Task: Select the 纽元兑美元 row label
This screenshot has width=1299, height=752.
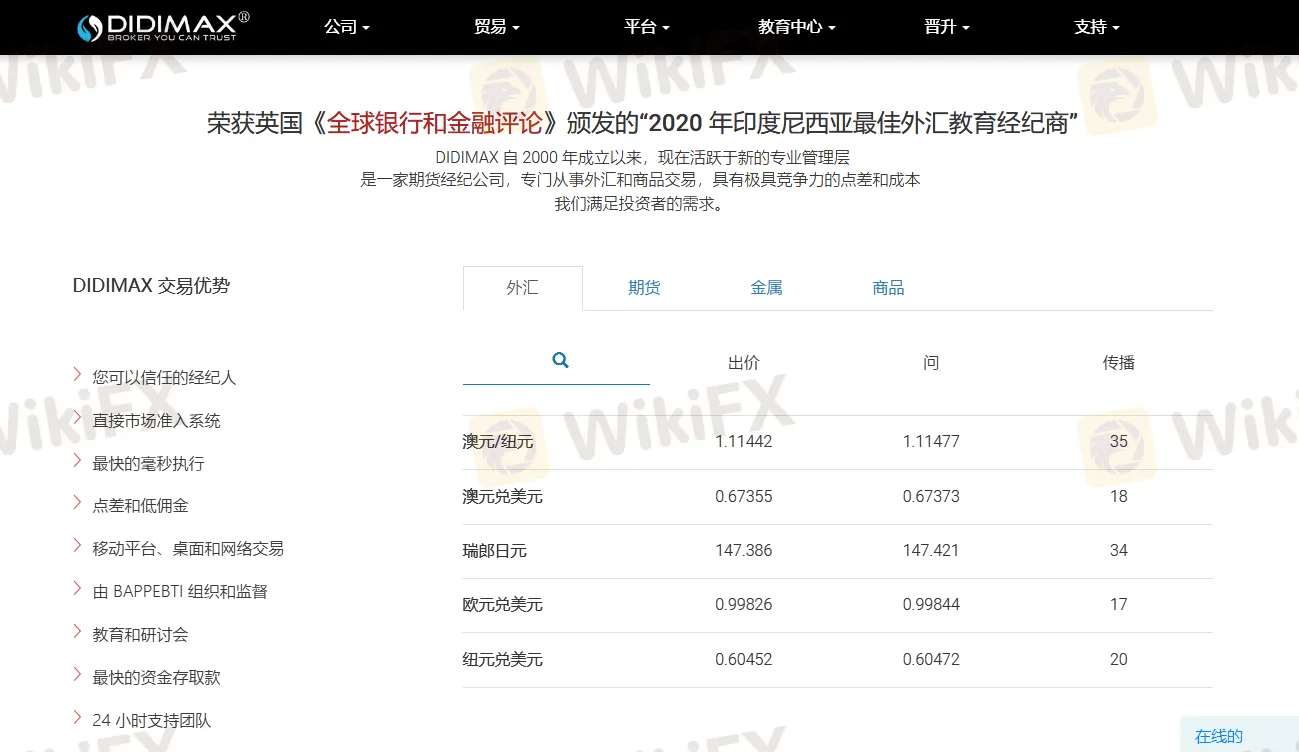Action: tap(502, 660)
